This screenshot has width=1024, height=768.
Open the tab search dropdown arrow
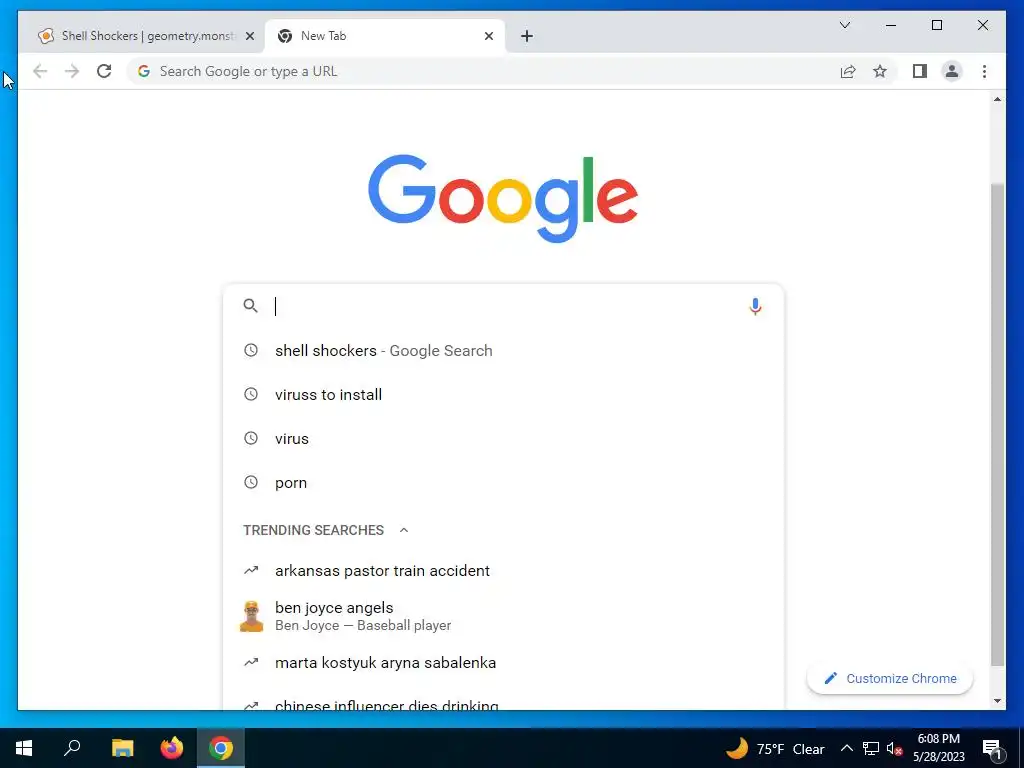[844, 25]
